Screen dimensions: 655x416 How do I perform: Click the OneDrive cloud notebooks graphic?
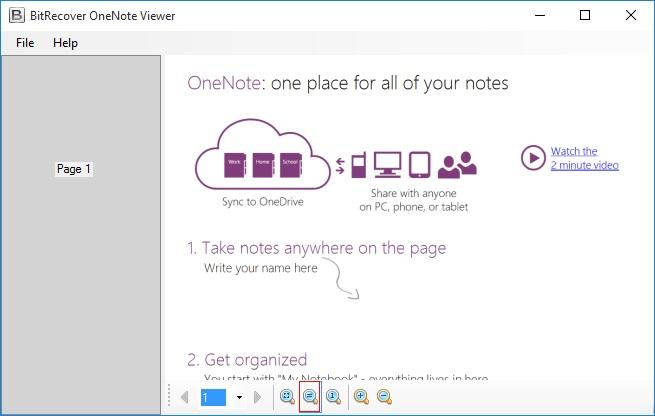(263, 155)
